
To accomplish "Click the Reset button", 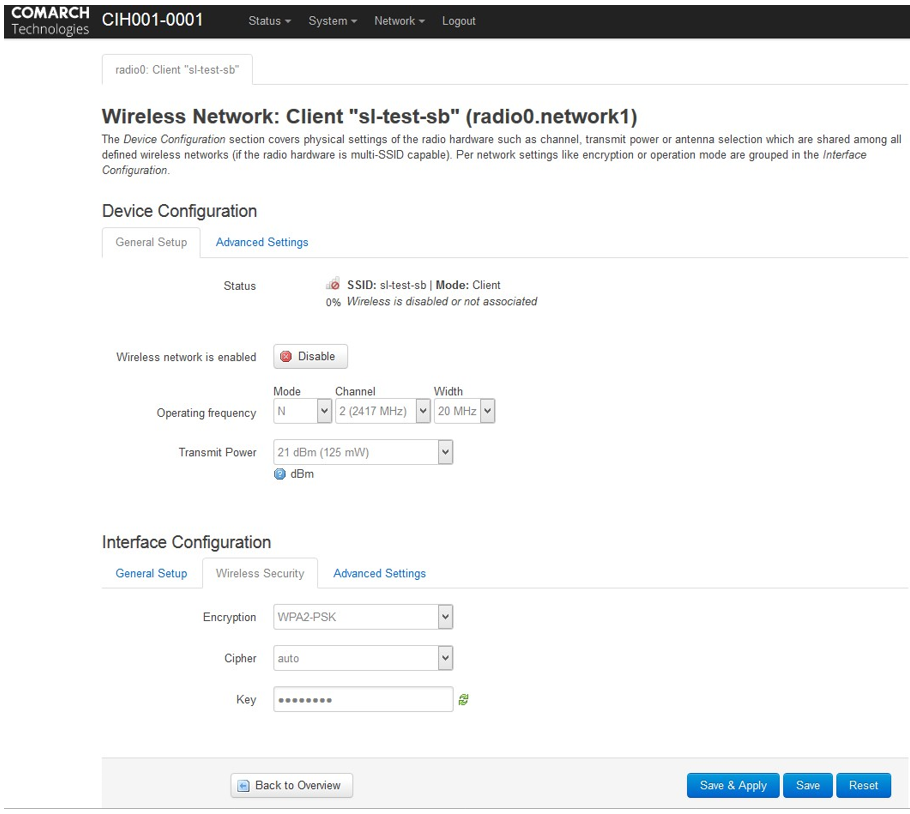I will click(x=864, y=785).
